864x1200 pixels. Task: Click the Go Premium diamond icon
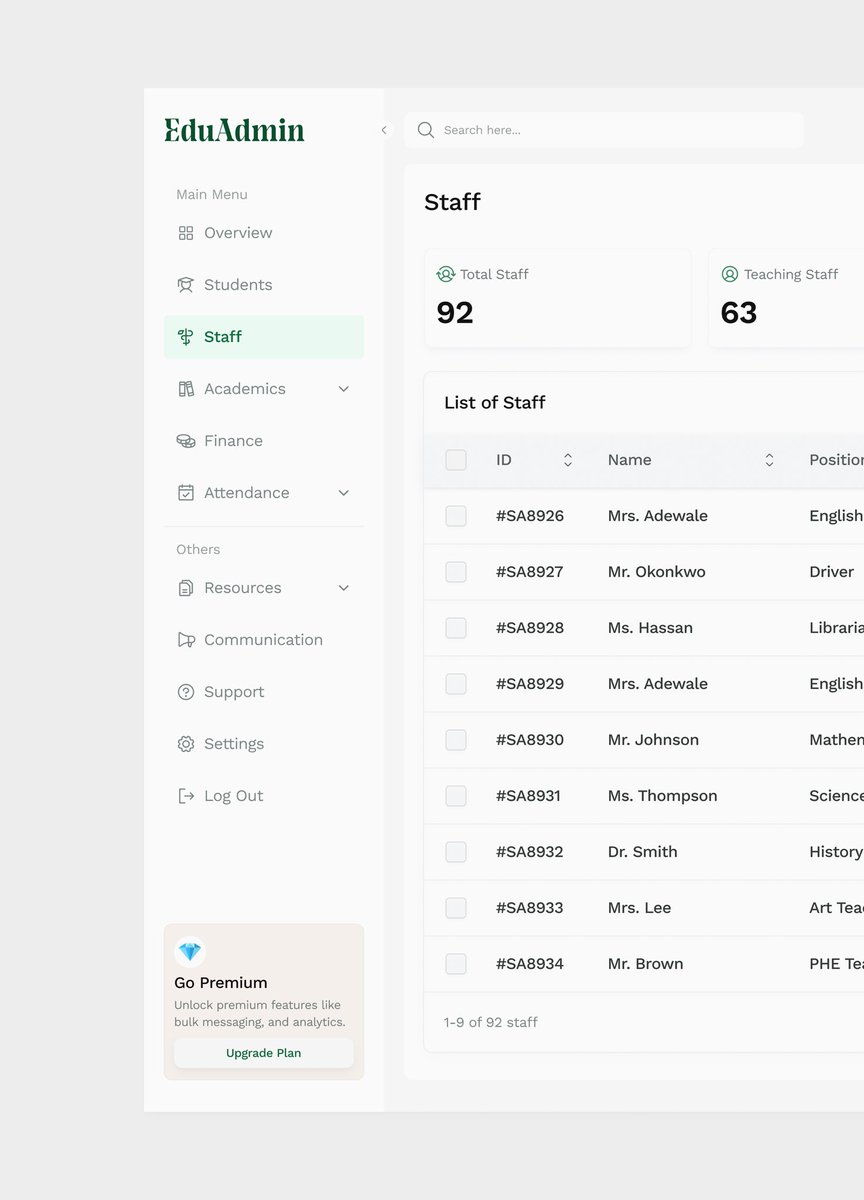(190, 952)
